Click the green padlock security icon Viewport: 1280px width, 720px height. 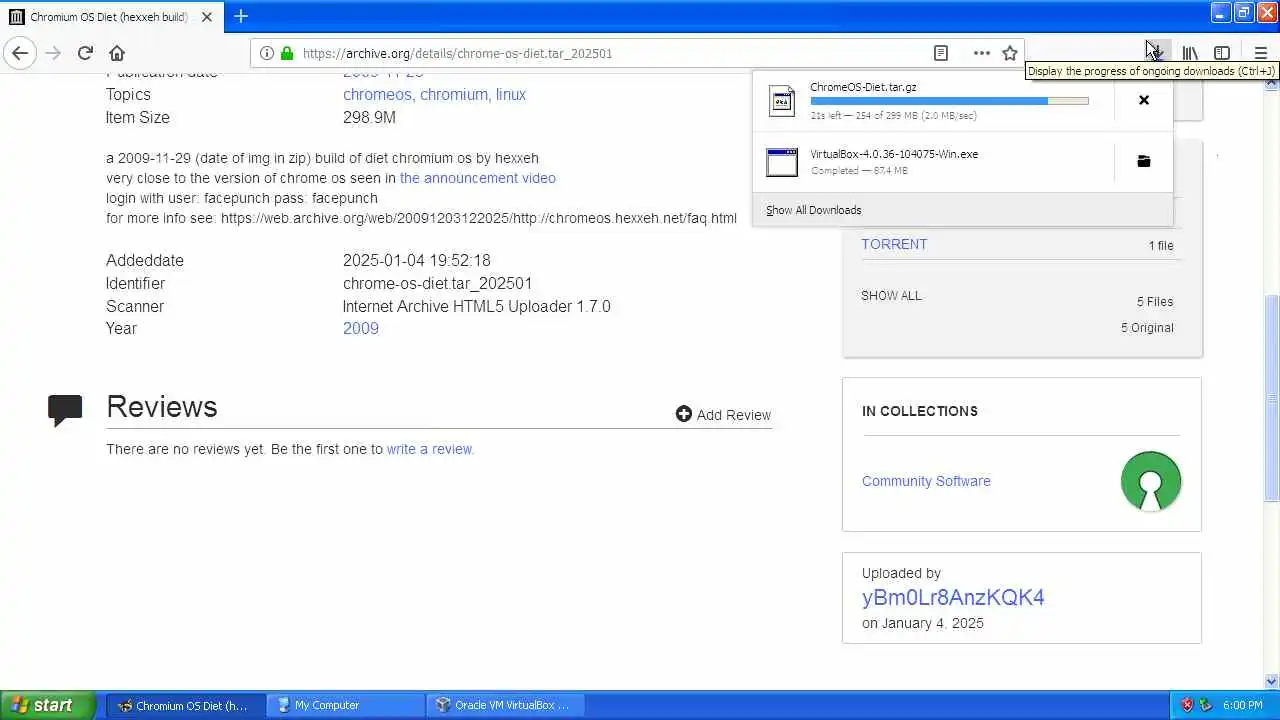click(x=287, y=53)
